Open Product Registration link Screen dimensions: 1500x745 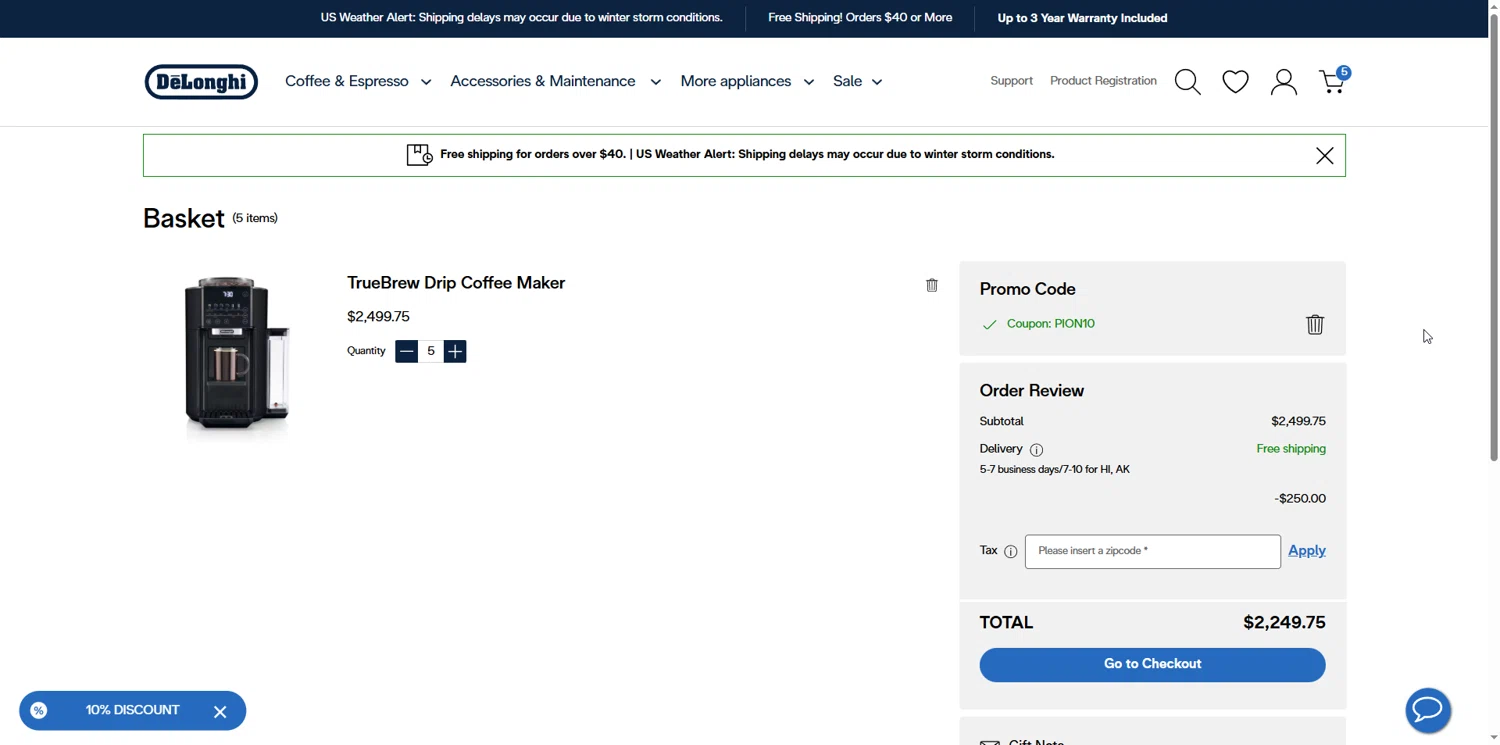click(x=1103, y=81)
